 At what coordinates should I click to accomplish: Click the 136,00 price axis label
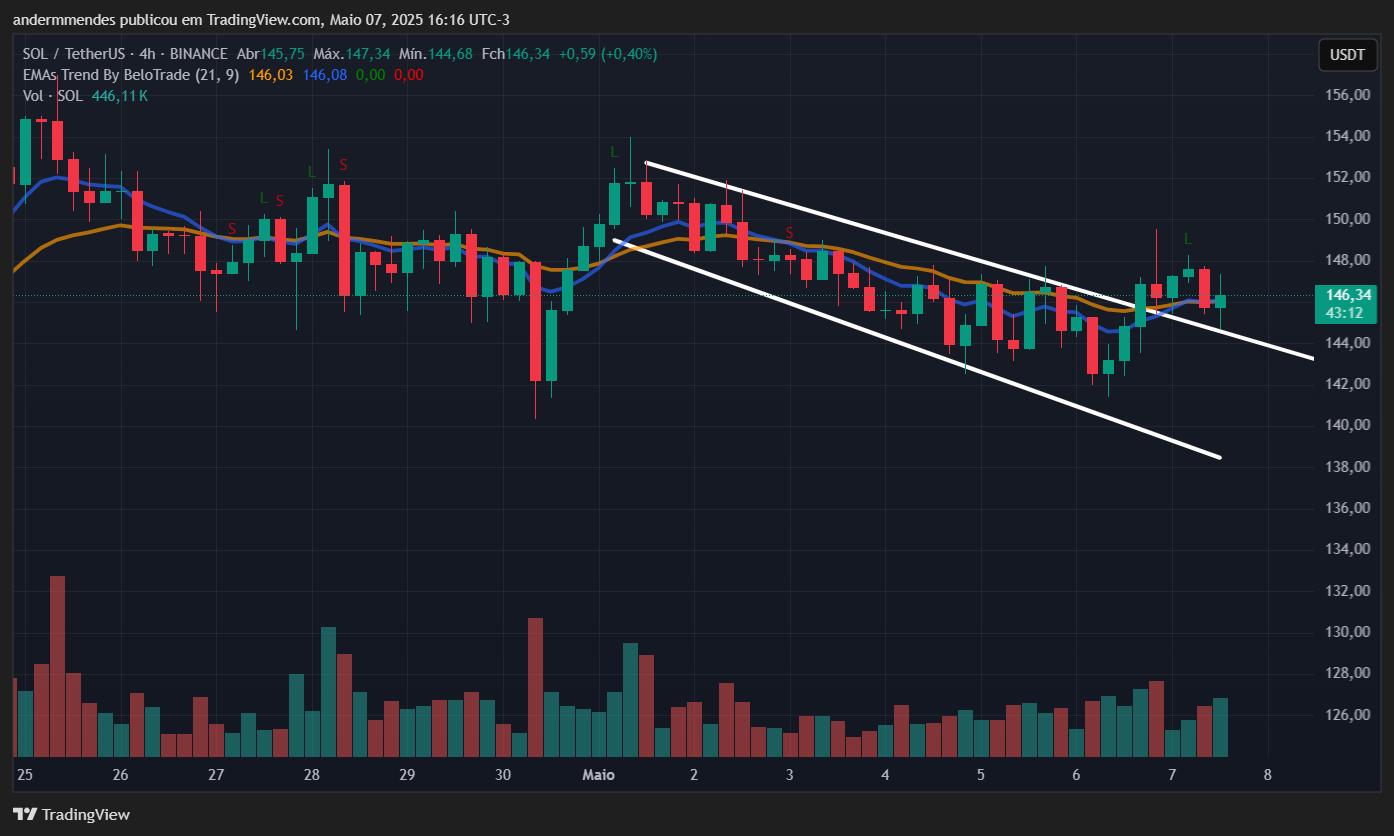click(1348, 508)
